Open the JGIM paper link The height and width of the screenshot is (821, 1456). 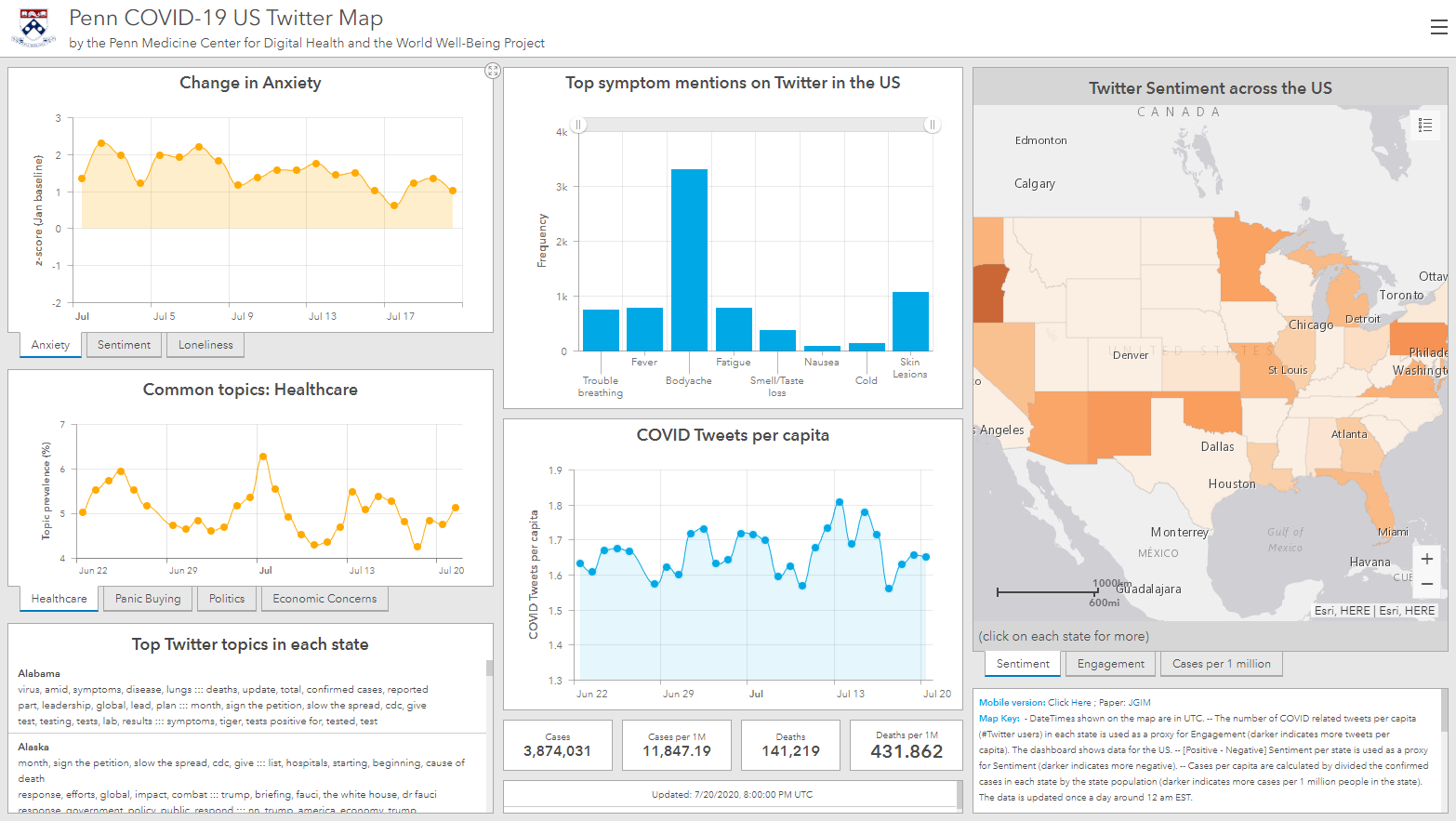(x=1139, y=703)
